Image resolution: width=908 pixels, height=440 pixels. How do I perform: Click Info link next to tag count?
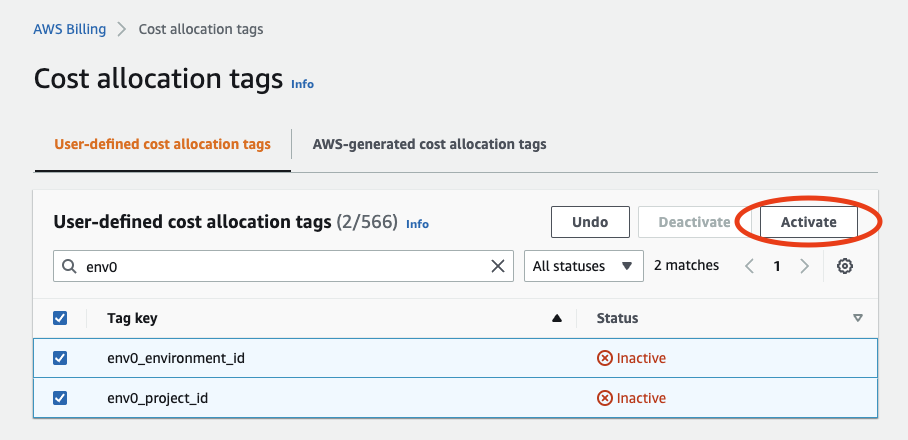tap(417, 224)
